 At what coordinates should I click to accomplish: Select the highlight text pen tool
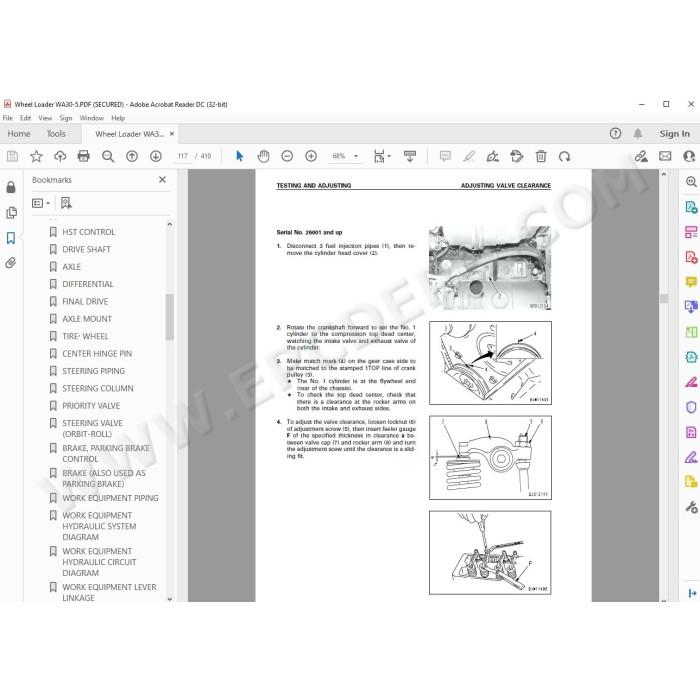tap(469, 156)
